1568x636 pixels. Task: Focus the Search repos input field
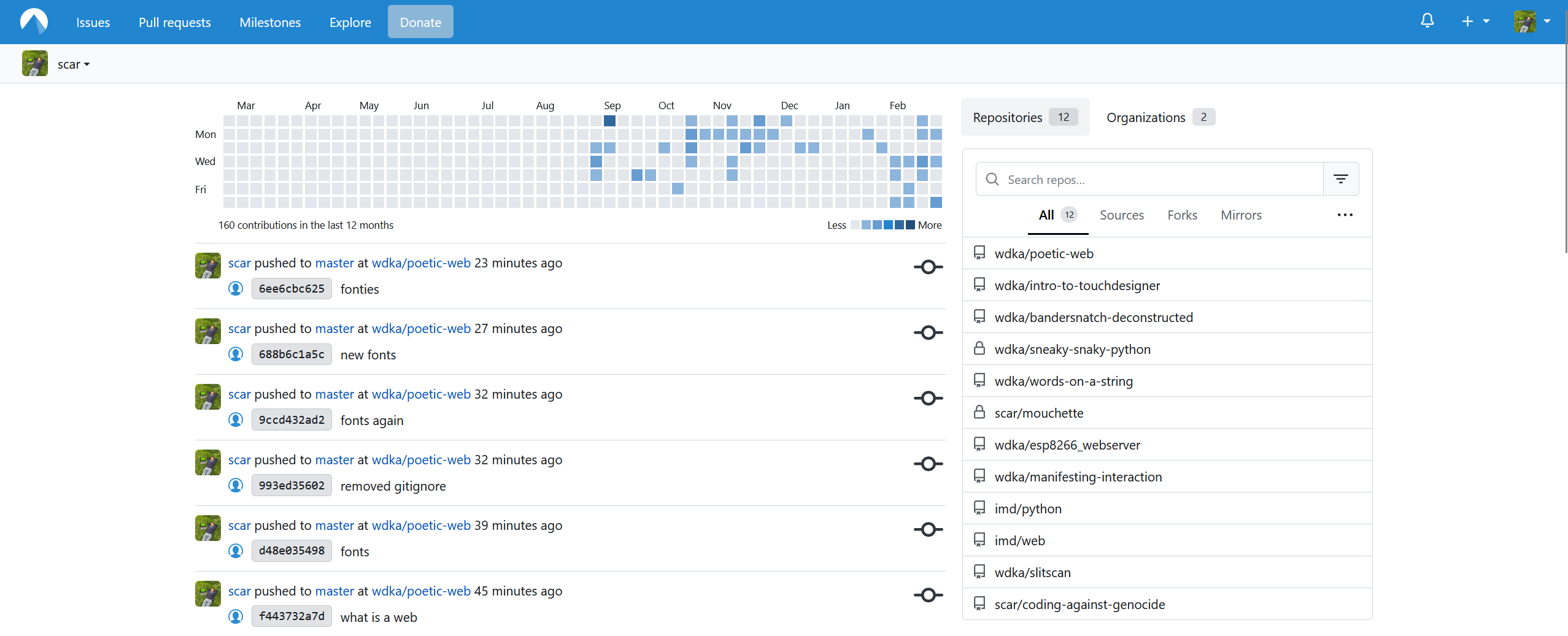click(1160, 180)
